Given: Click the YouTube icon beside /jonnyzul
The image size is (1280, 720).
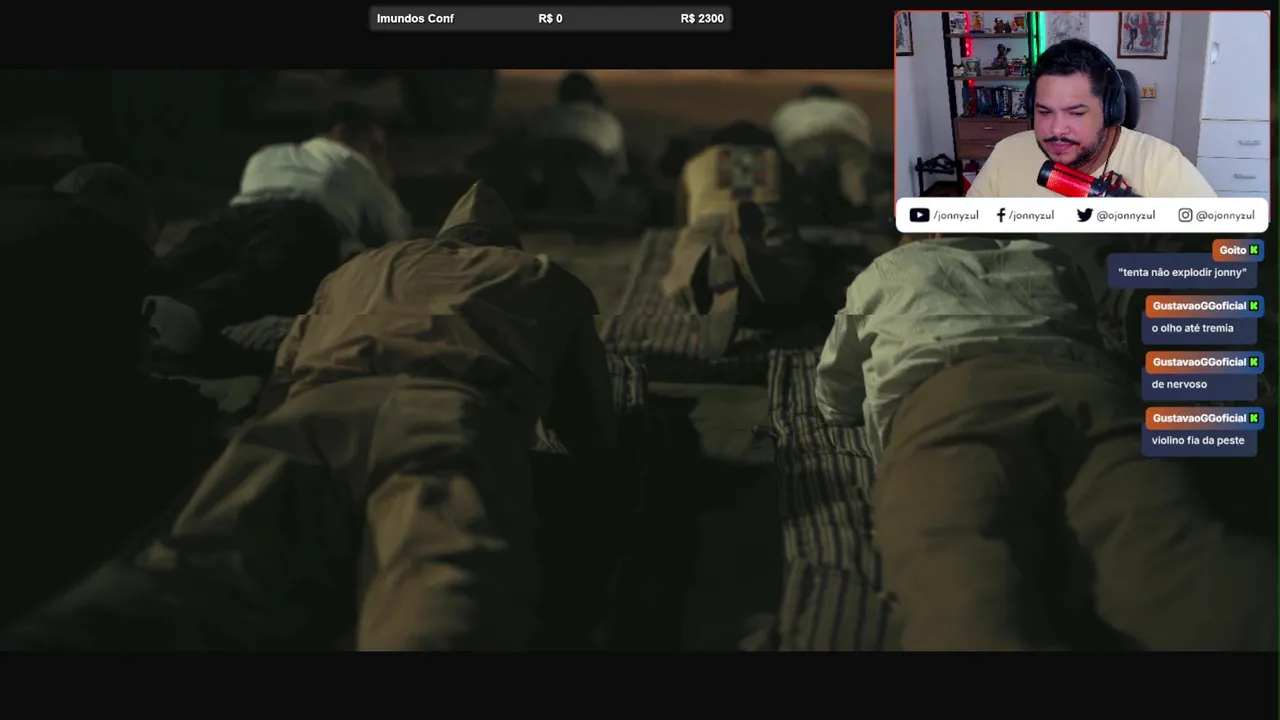Looking at the screenshot, I should pos(919,215).
